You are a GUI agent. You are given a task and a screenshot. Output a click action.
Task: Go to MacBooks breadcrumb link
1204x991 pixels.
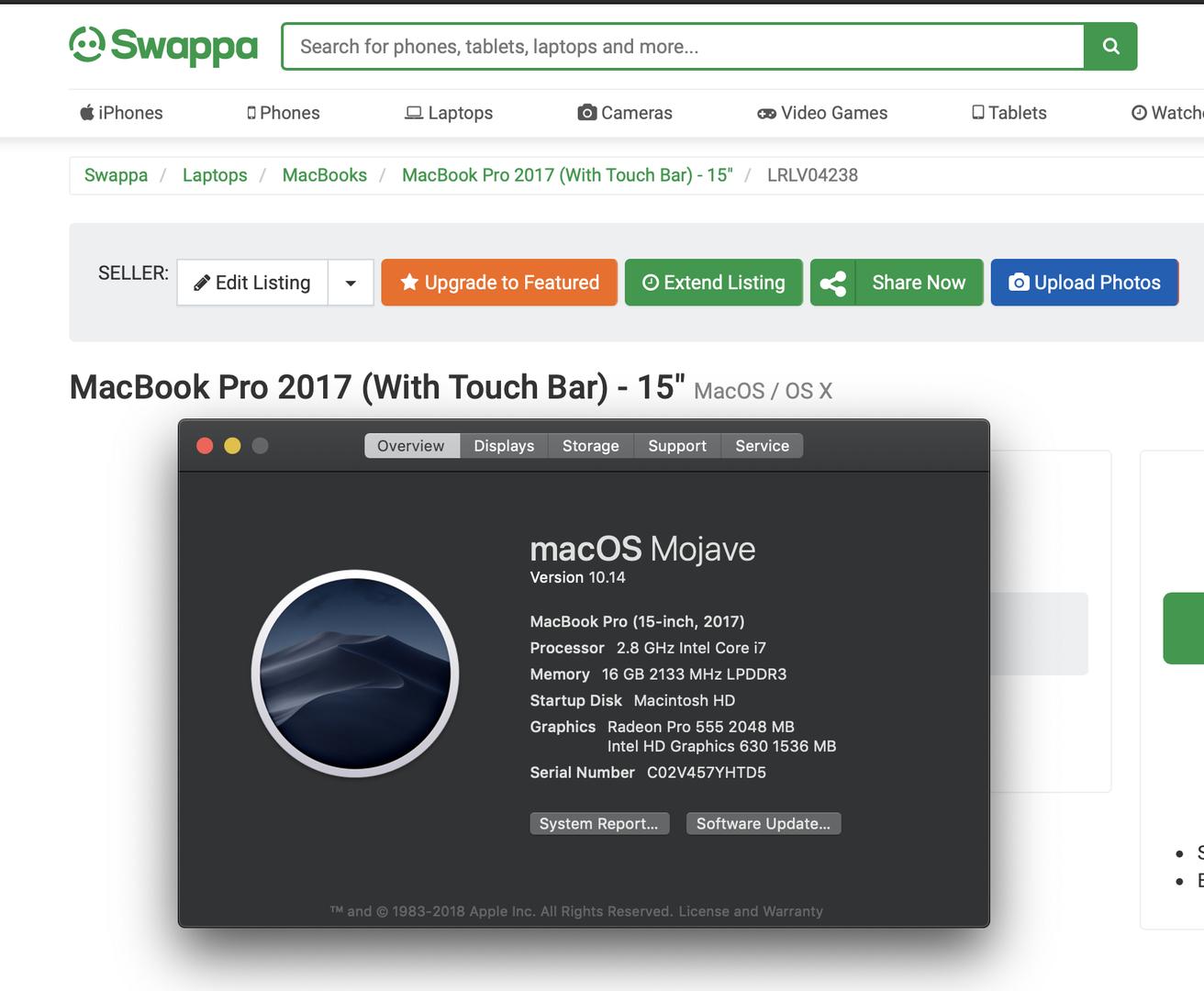324,175
